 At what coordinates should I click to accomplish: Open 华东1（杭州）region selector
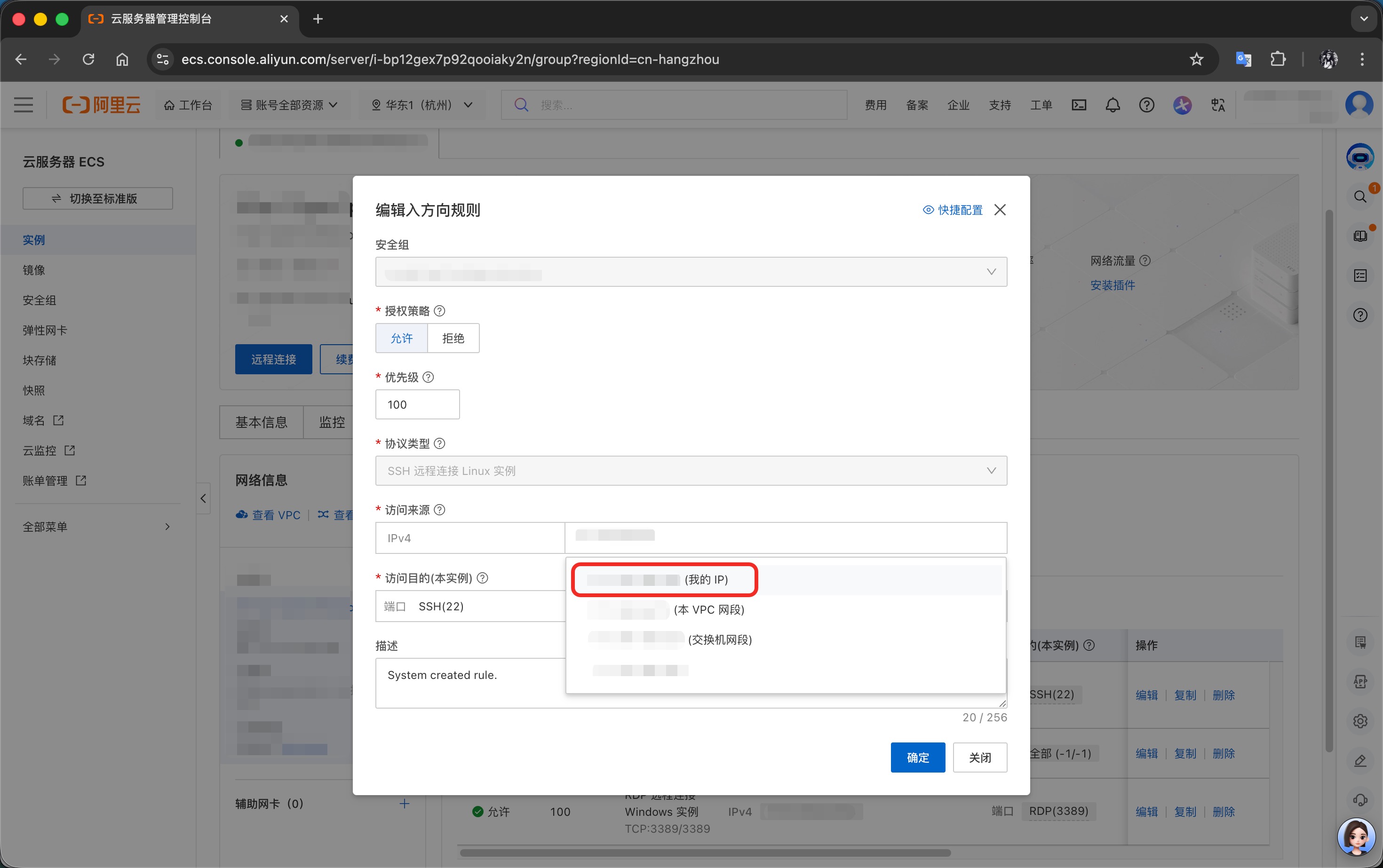[x=421, y=105]
